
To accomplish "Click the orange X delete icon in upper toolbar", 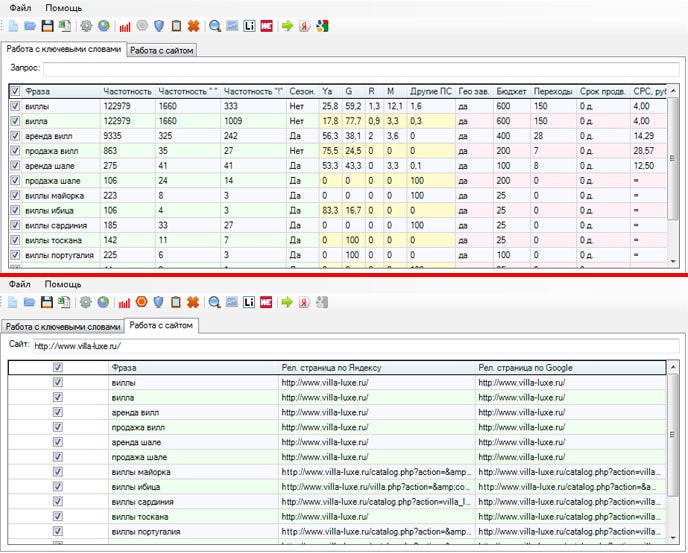I will 193,25.
